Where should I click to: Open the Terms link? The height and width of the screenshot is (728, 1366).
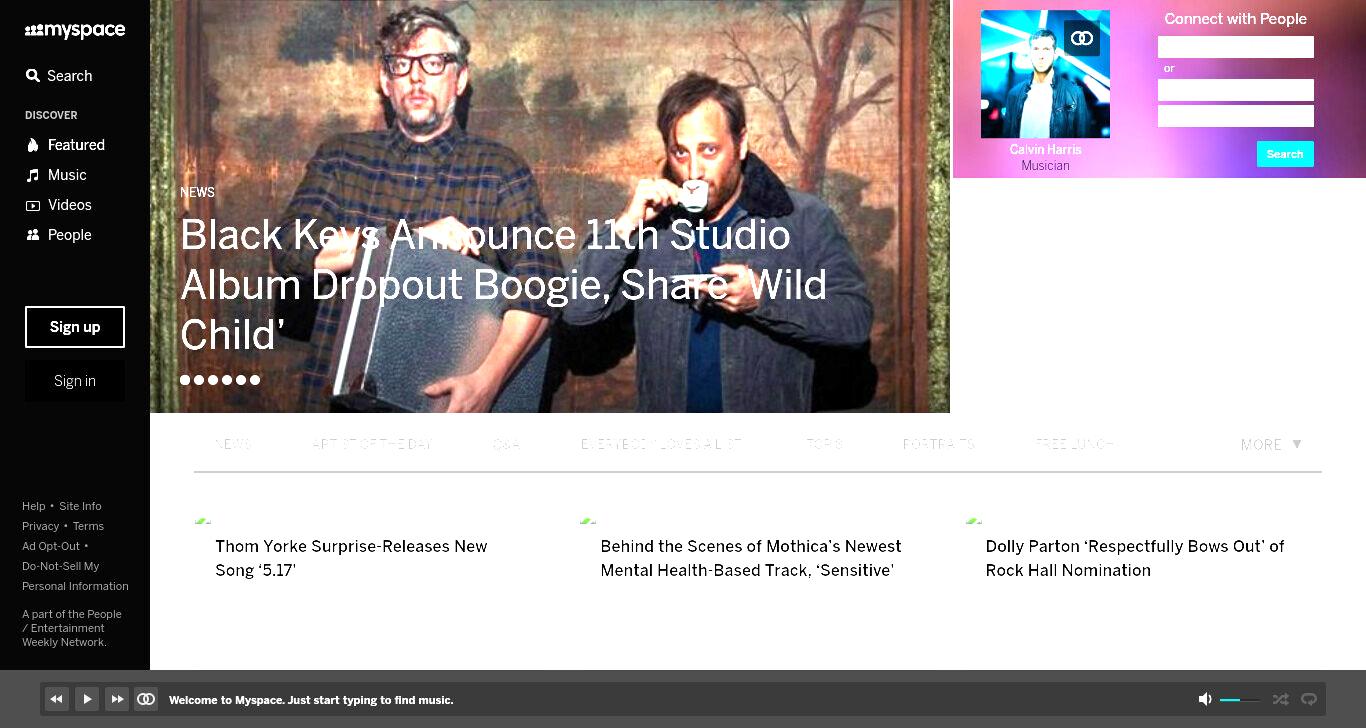pos(88,526)
